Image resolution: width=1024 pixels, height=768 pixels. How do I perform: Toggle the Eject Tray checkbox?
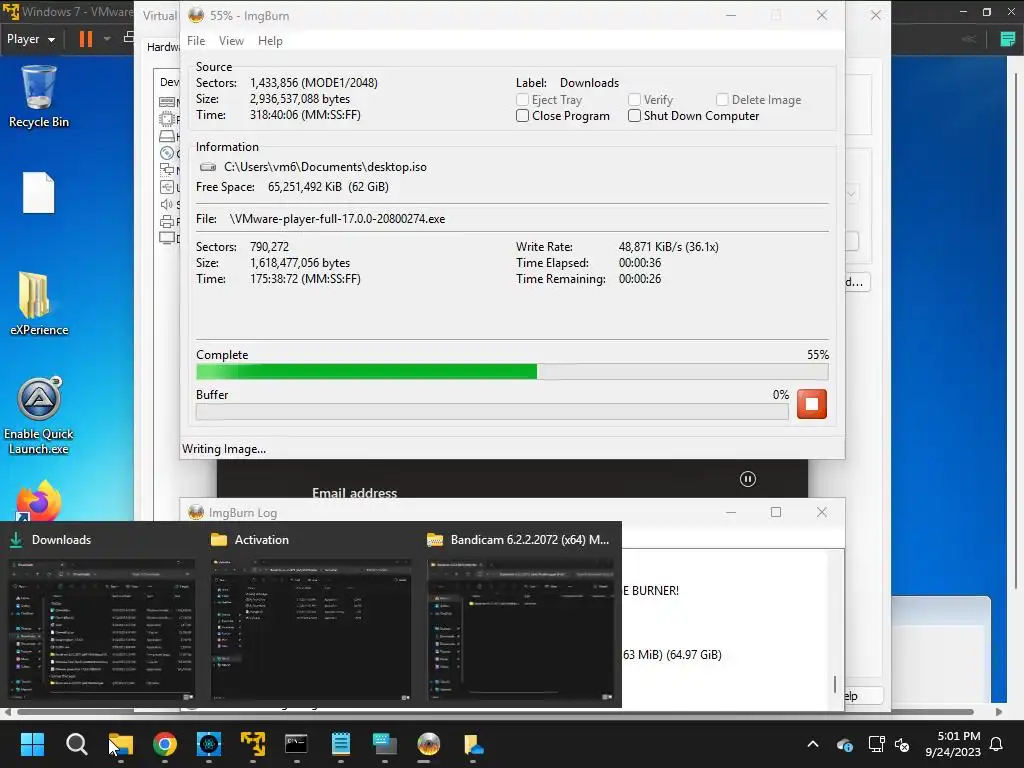[522, 99]
